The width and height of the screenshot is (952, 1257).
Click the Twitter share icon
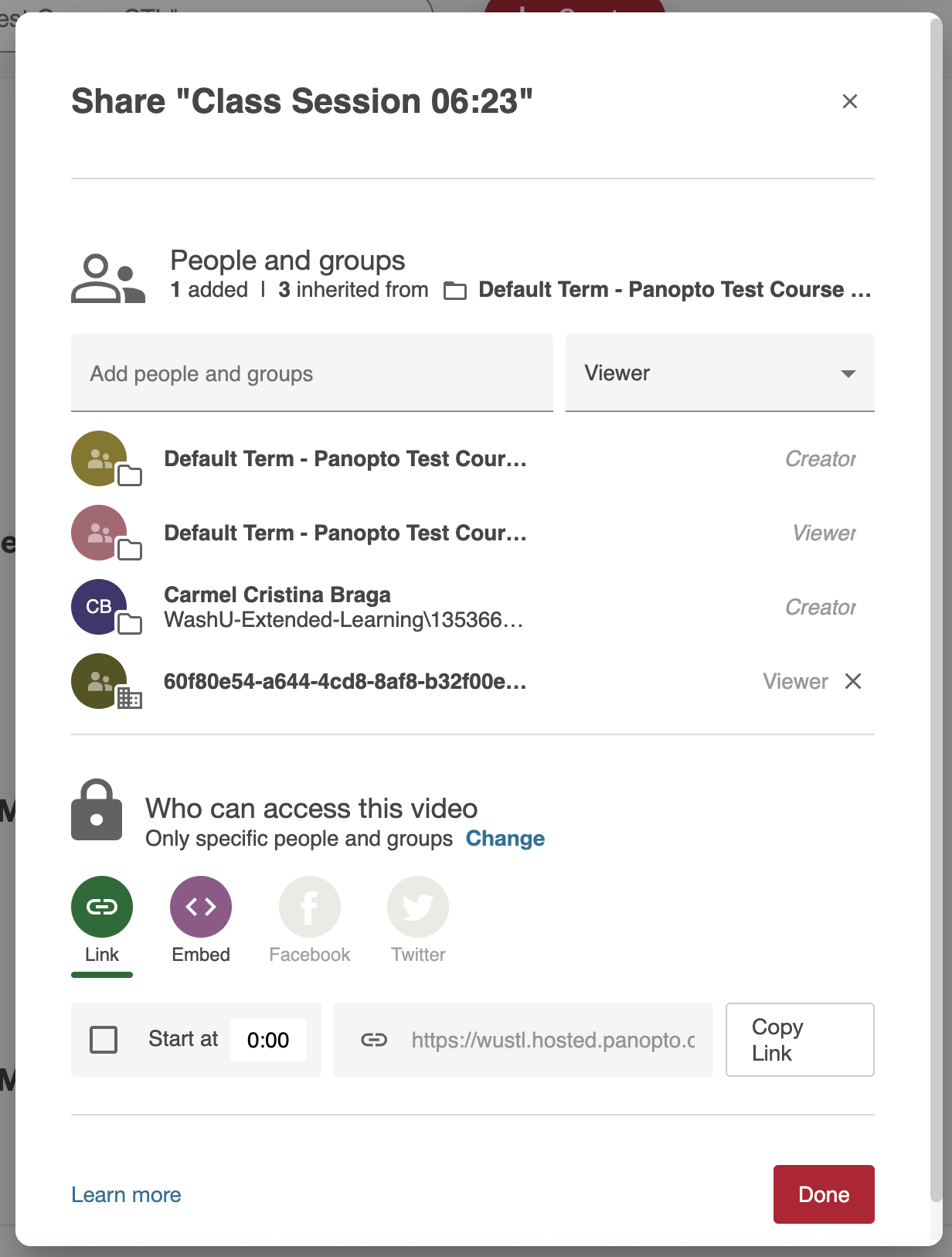pyautogui.click(x=418, y=907)
